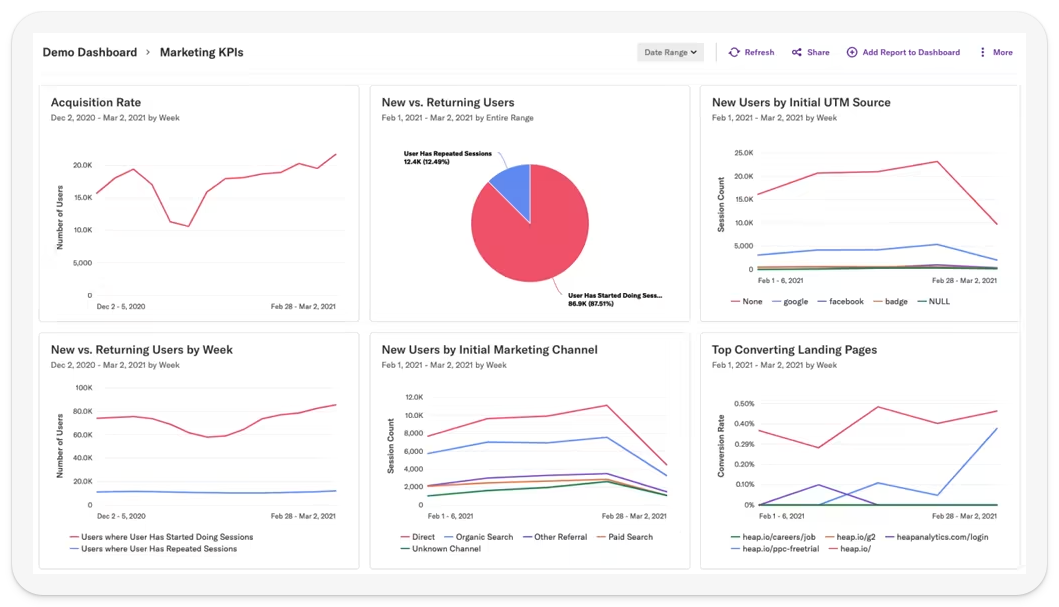Toggle the Organic Search legend entry
Viewport: 1059px width, 607px height.
[x=483, y=537]
